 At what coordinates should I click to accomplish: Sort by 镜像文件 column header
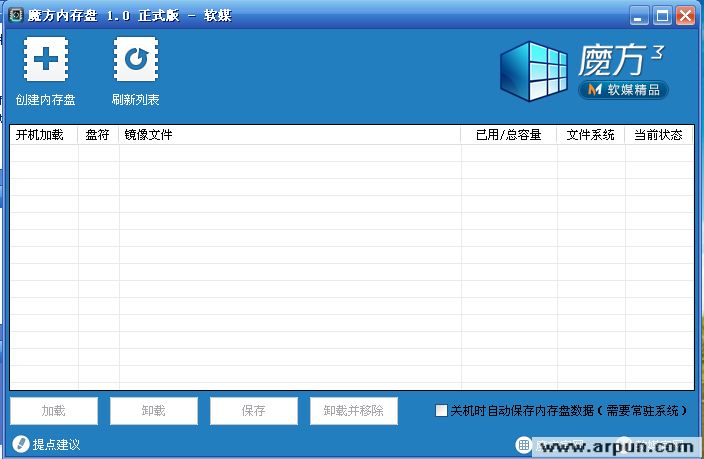click(290, 135)
